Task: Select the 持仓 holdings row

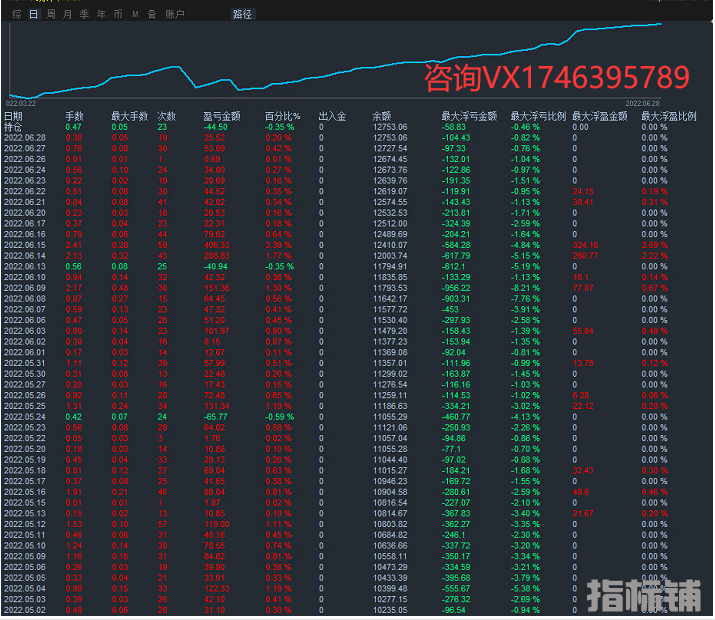Action: pyautogui.click(x=13, y=127)
